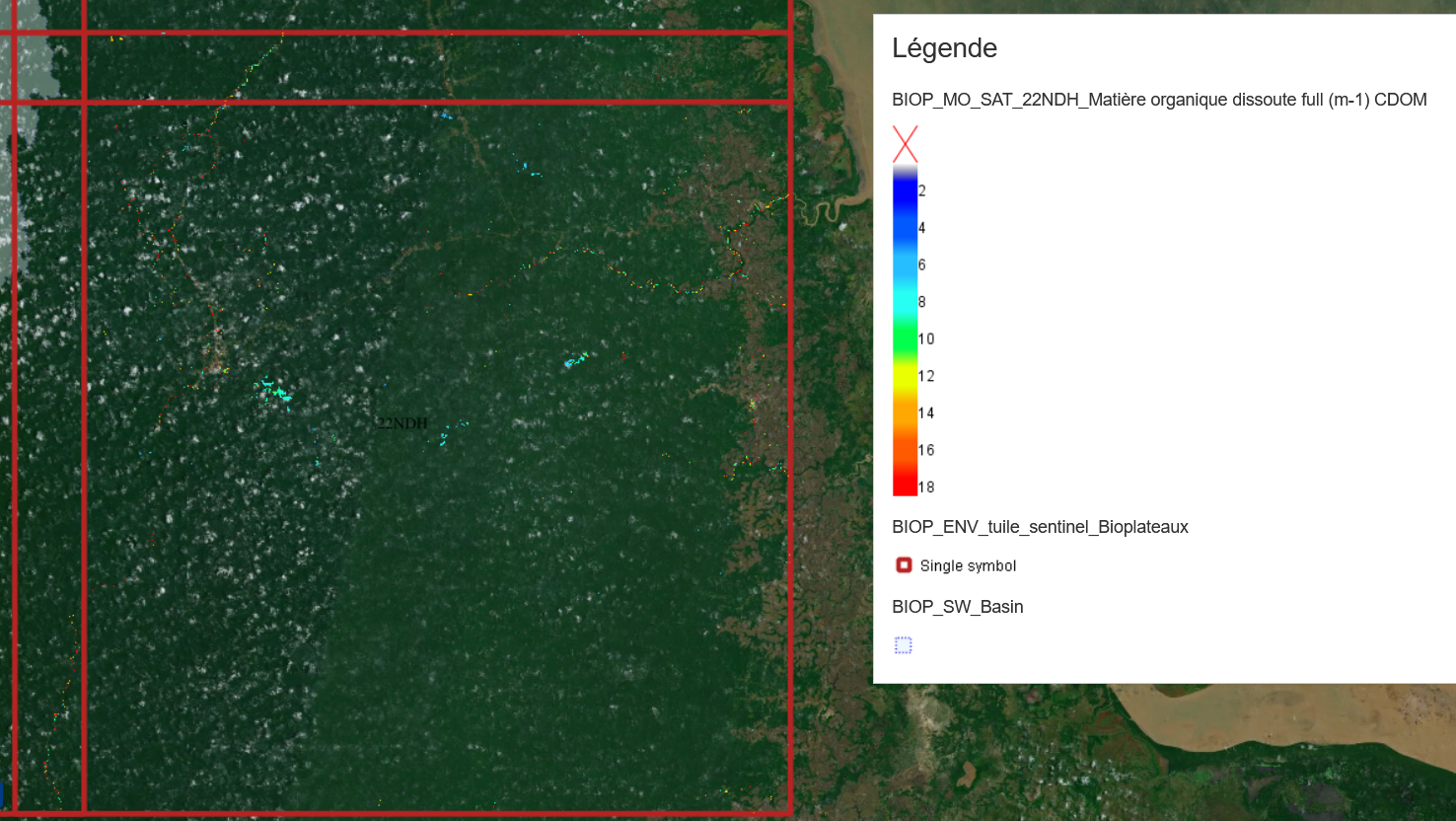Screen dimensions: 1456x821
Task: Select the BIOP_SW_Basin layer title
Action: coord(957,607)
